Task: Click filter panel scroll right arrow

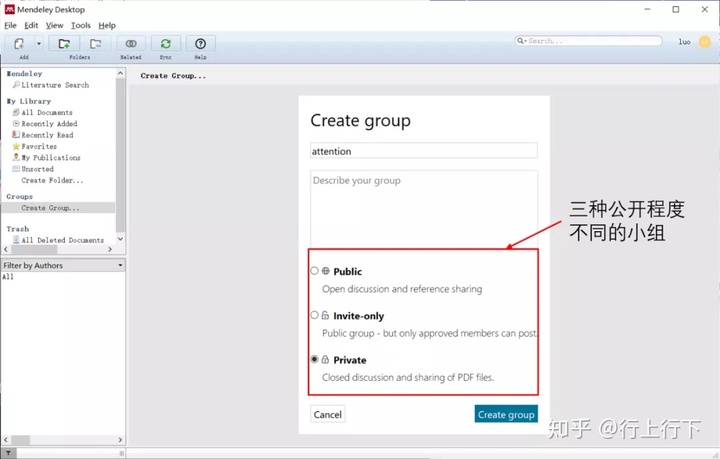Action: pos(120,440)
